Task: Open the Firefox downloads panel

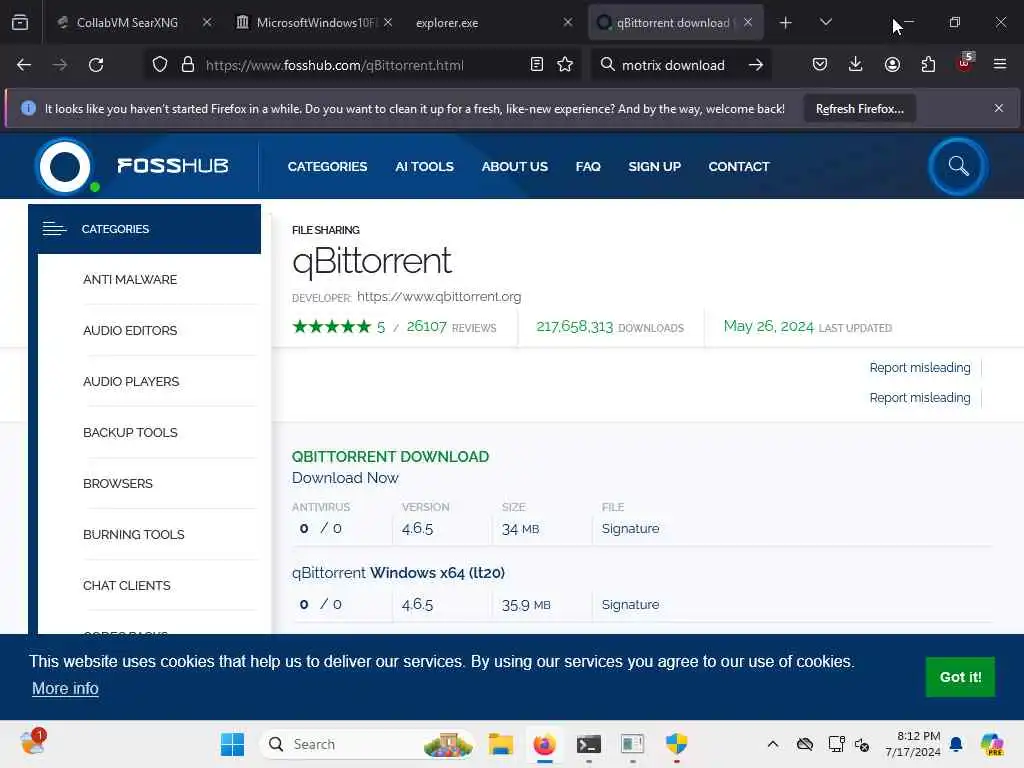Action: [856, 65]
